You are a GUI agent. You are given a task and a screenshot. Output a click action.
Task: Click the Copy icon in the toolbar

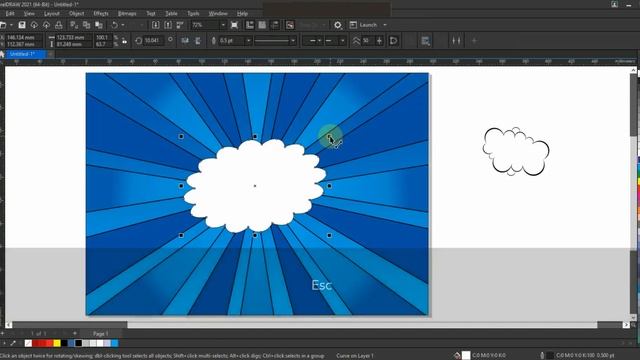pos(87,25)
